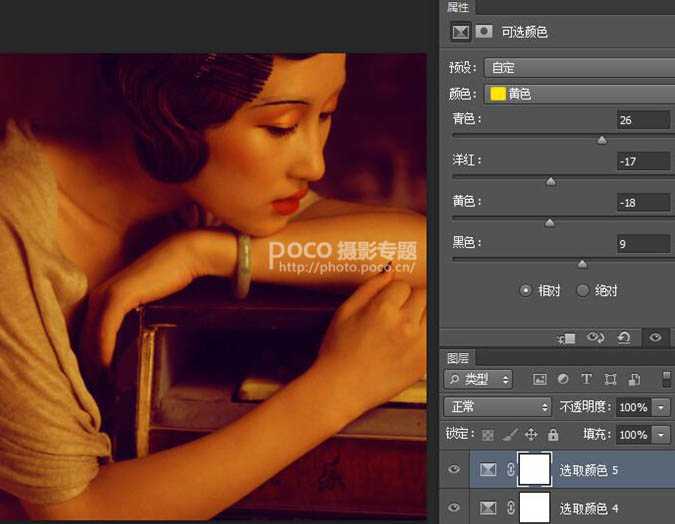Filter layers by type (T) icon

click(586, 380)
